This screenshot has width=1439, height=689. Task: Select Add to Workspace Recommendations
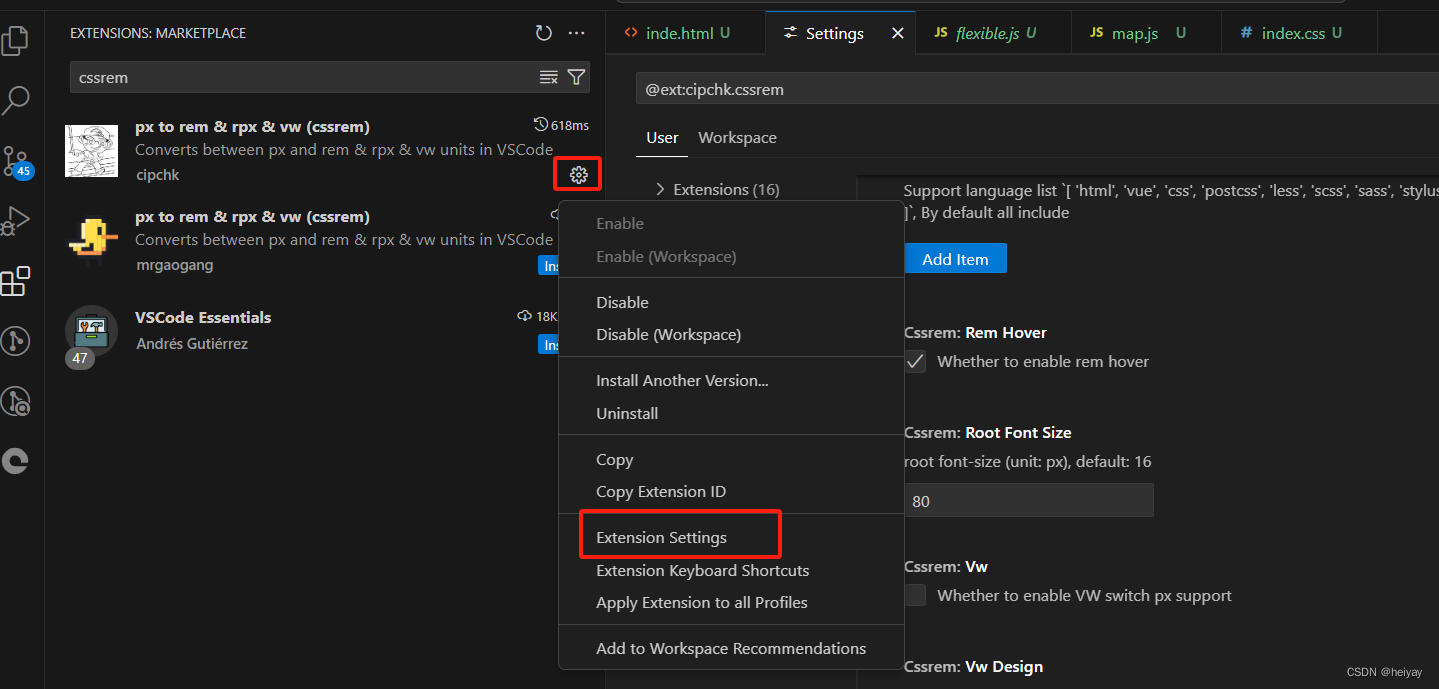pos(731,648)
